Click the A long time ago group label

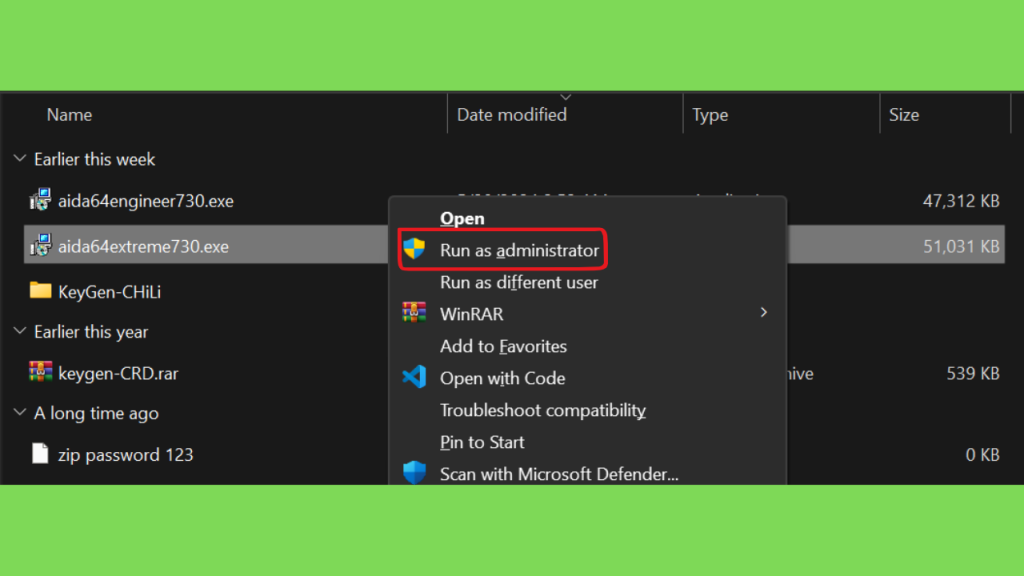(96, 413)
